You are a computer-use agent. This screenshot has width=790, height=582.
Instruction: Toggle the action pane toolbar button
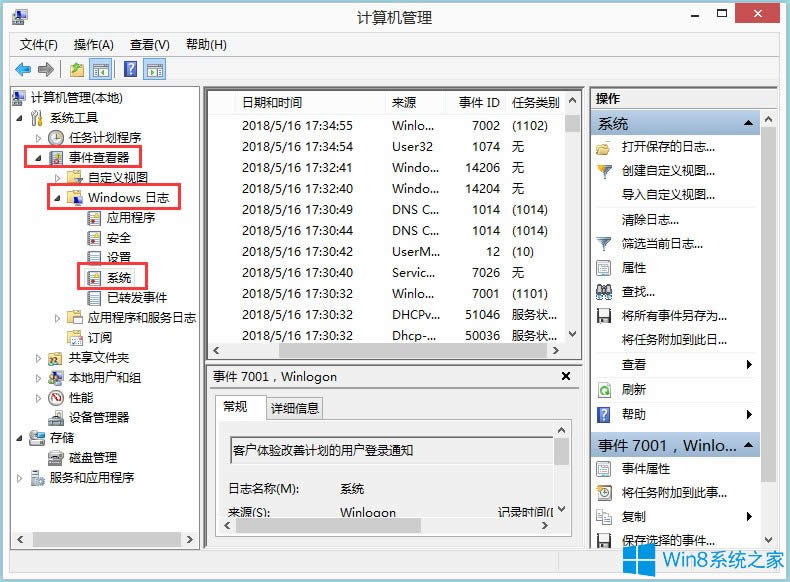154,69
